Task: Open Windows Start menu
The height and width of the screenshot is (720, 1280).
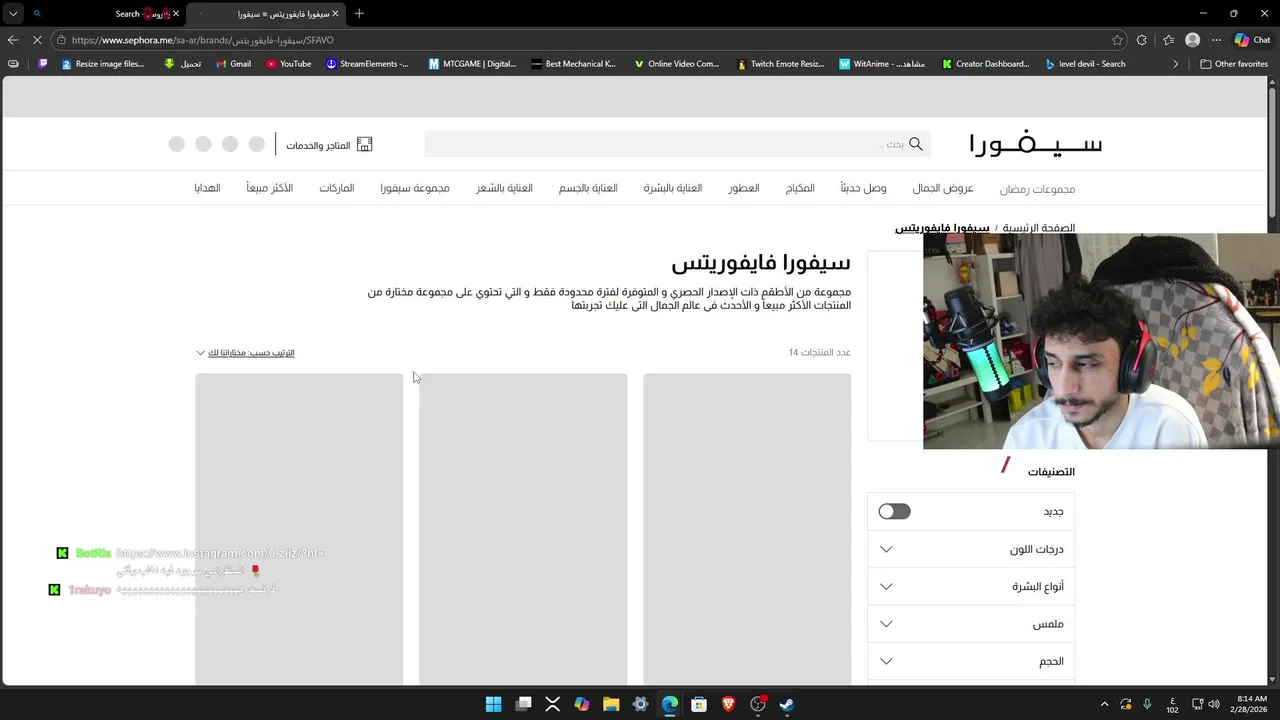Action: point(494,705)
